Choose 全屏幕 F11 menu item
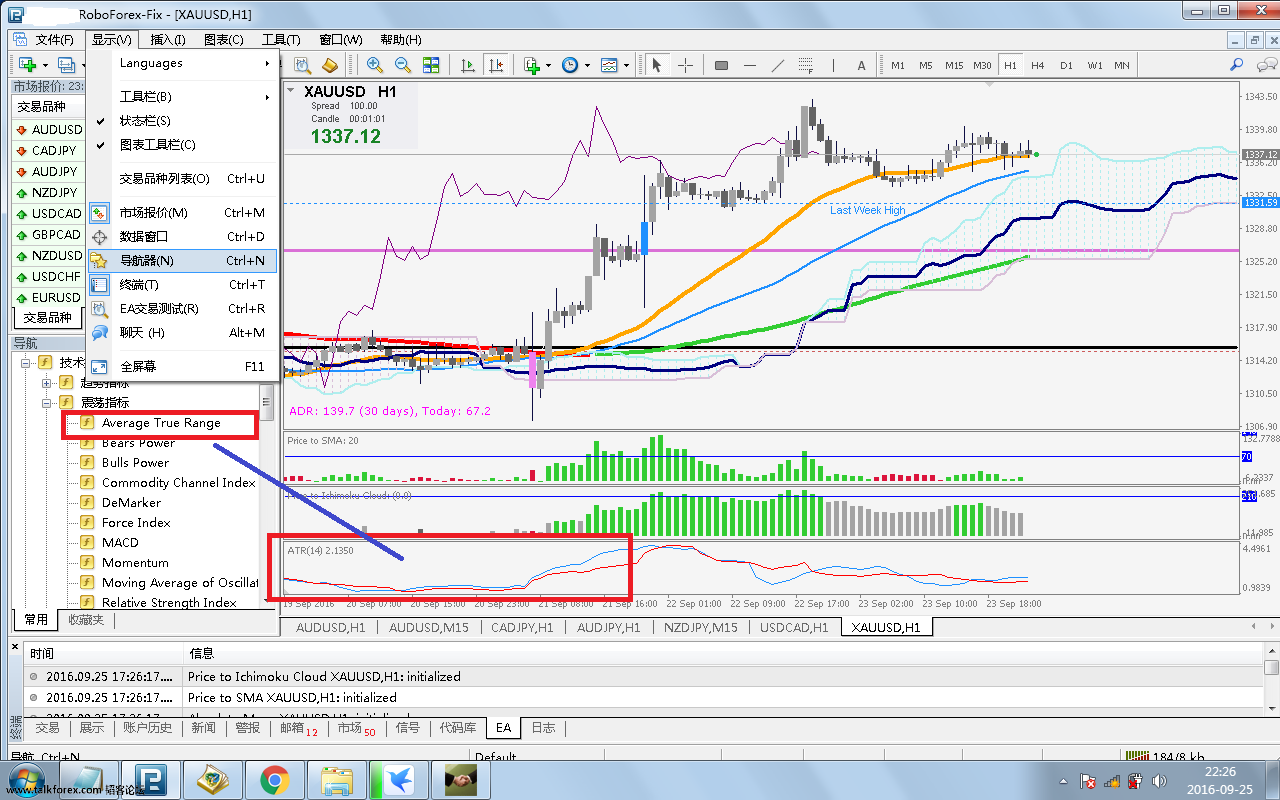Screen dimensions: 1280x800 182,367
